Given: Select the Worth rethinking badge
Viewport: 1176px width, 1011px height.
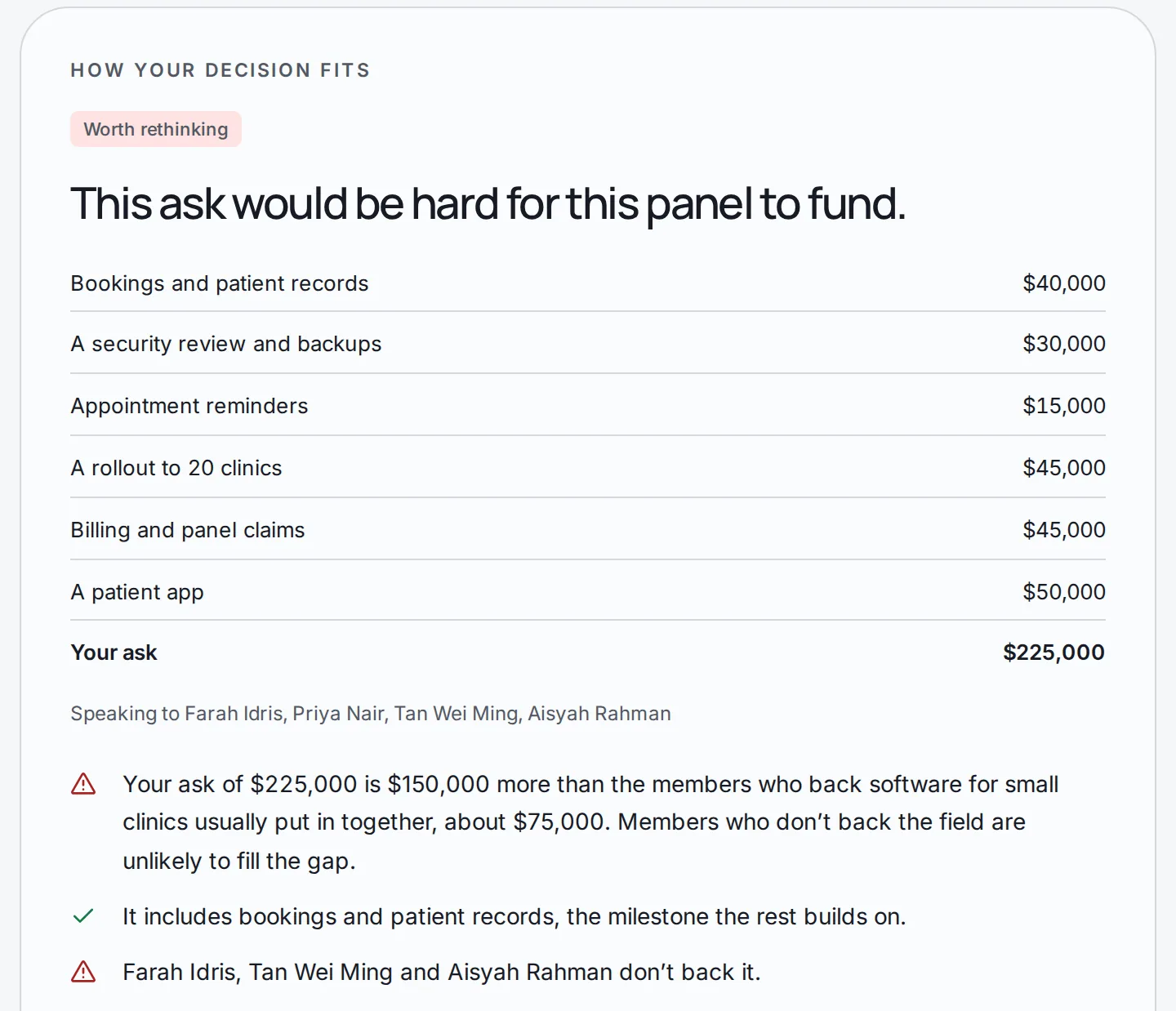Looking at the screenshot, I should [x=156, y=129].
